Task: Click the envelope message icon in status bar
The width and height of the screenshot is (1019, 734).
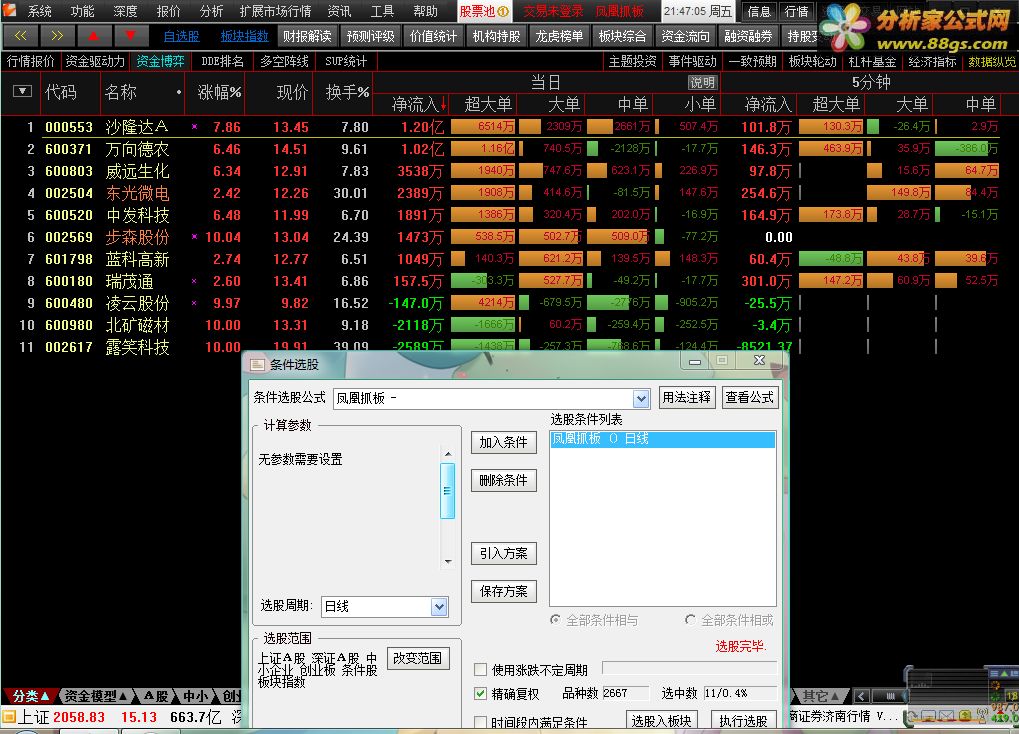Action: coord(946,716)
